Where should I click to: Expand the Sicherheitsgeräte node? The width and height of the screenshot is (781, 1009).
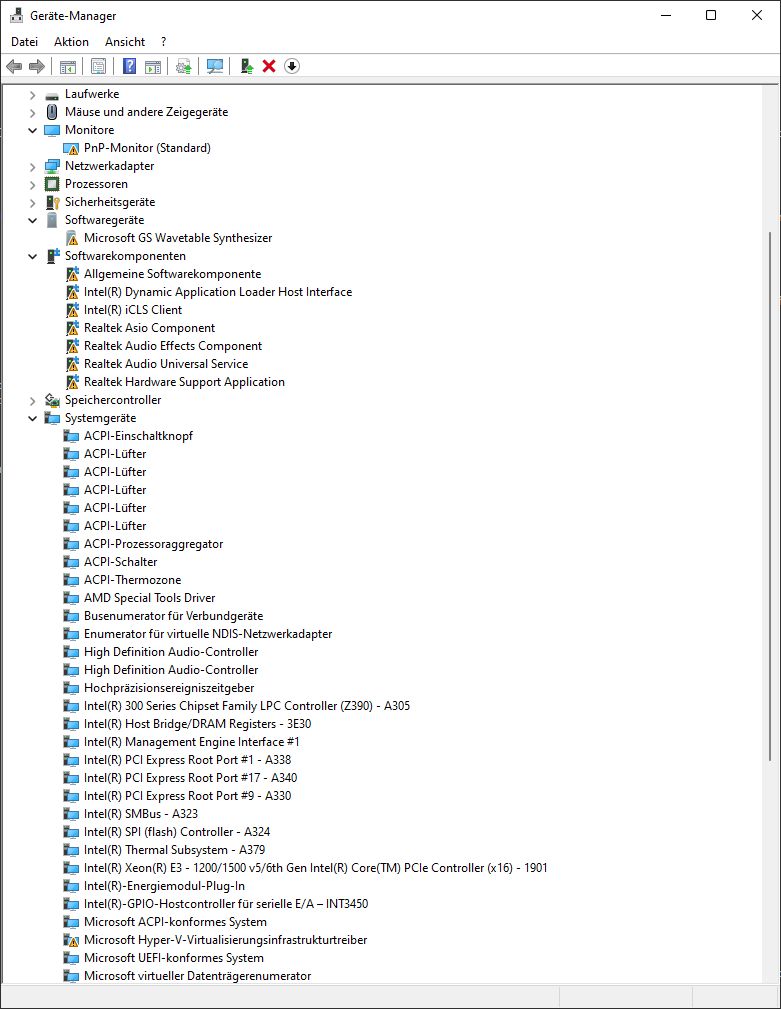[x=32, y=203]
